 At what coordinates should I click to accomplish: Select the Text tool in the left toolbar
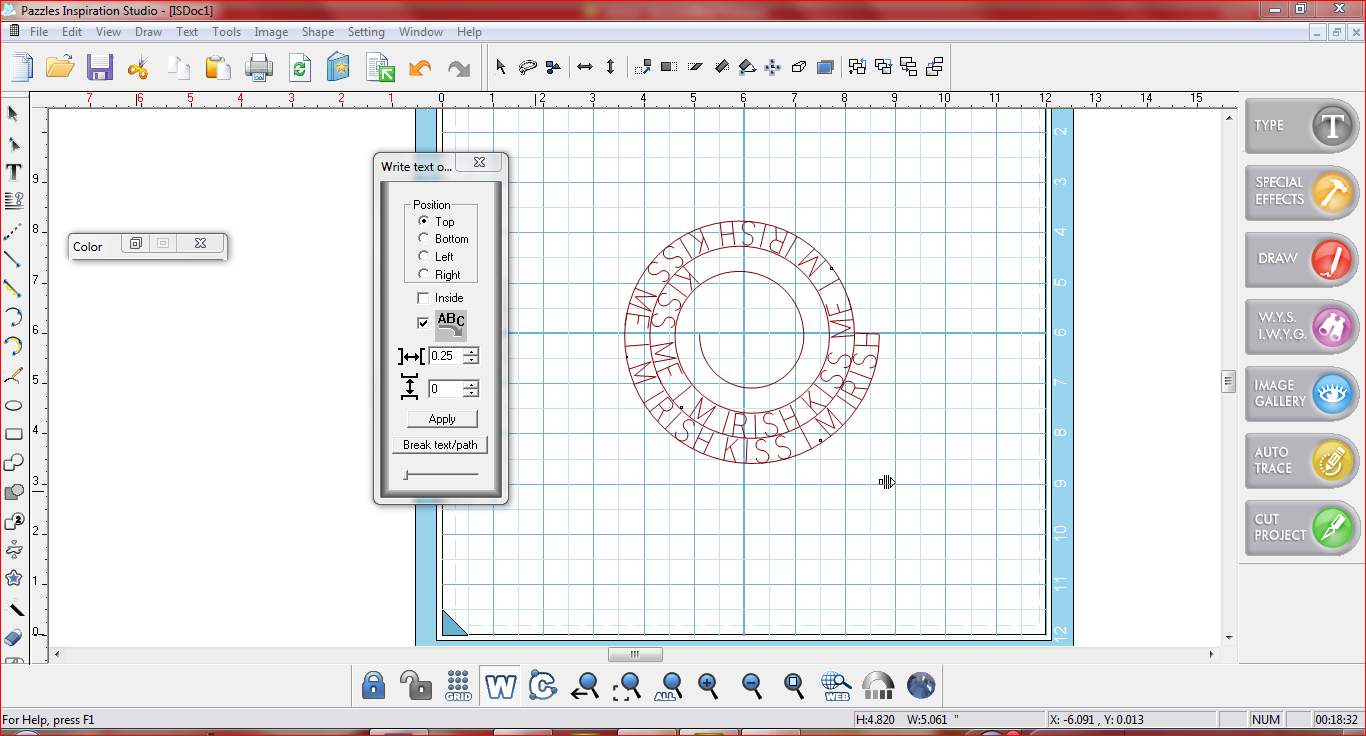click(13, 171)
